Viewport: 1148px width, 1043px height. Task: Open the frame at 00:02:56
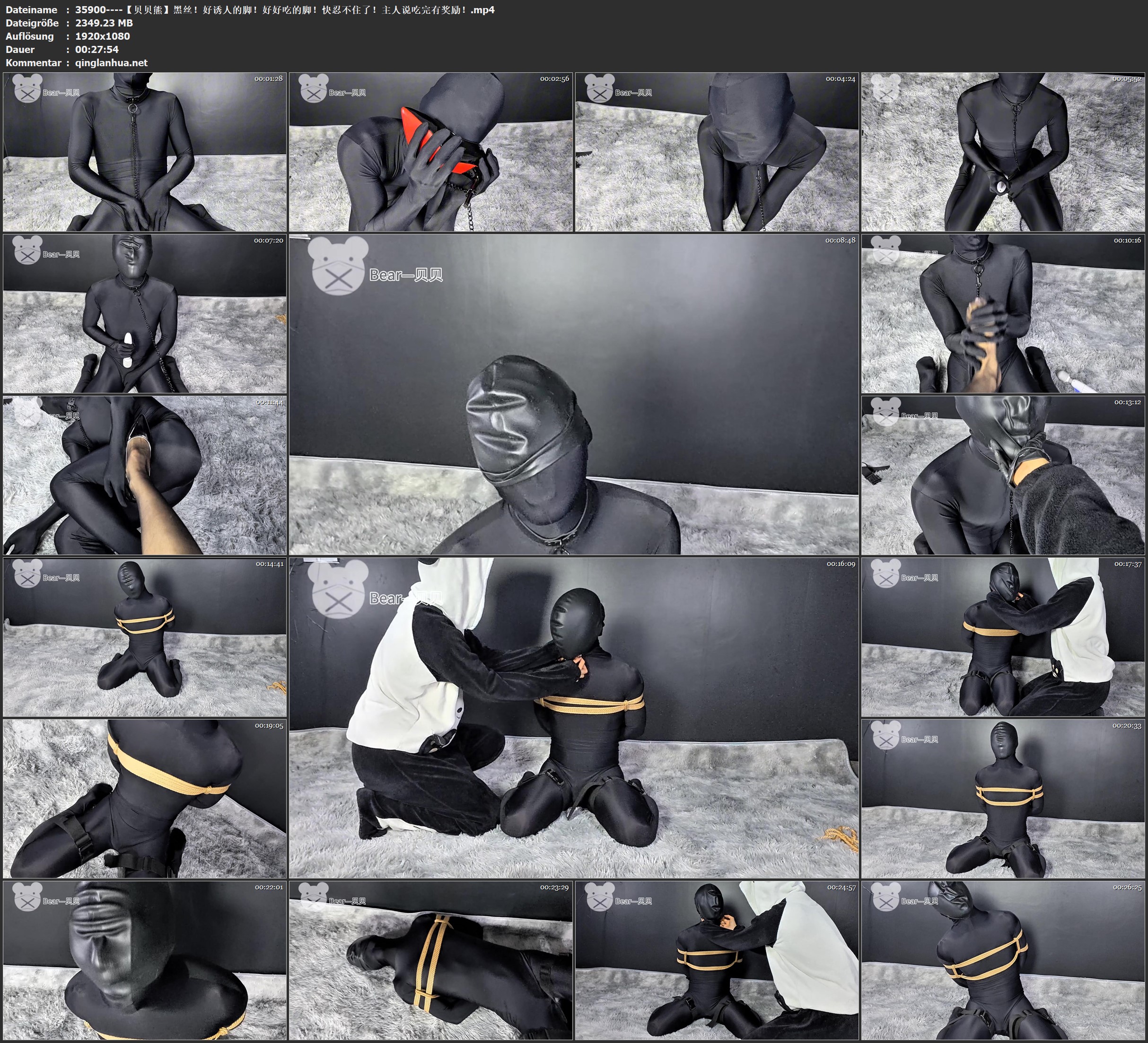point(430,151)
